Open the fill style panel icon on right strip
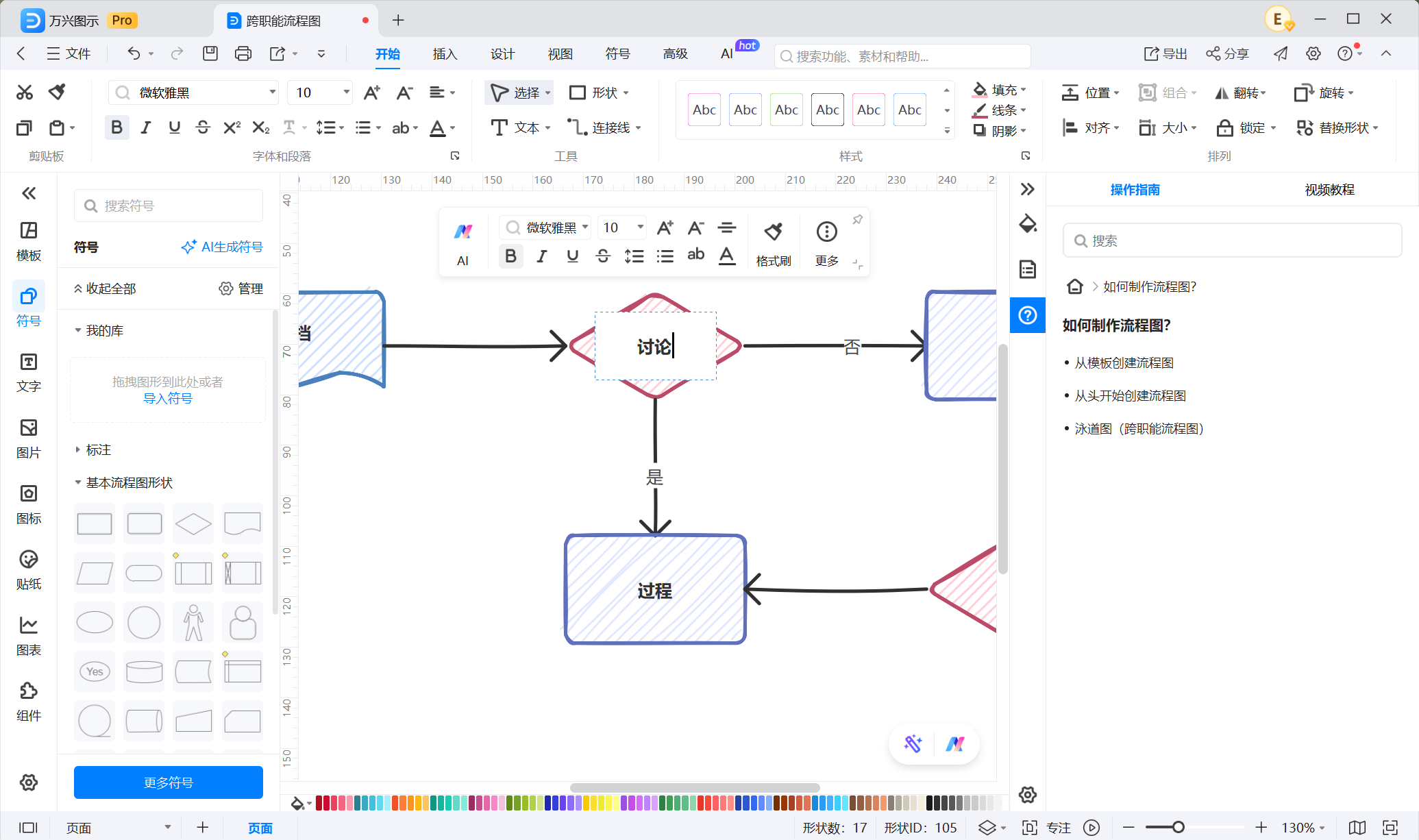The width and height of the screenshot is (1419, 840). (x=1028, y=224)
